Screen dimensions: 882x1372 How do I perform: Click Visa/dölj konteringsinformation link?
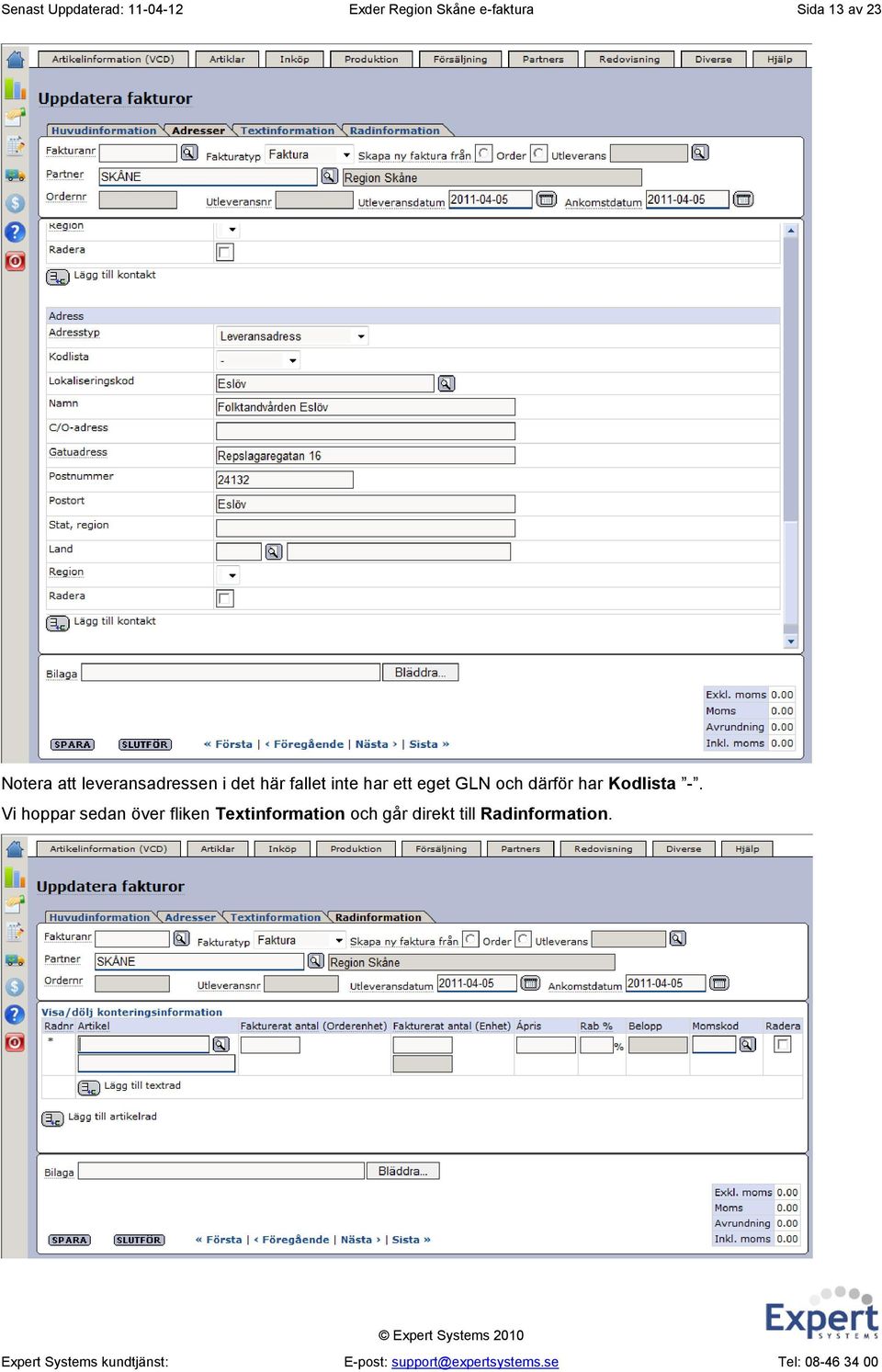(131, 1012)
